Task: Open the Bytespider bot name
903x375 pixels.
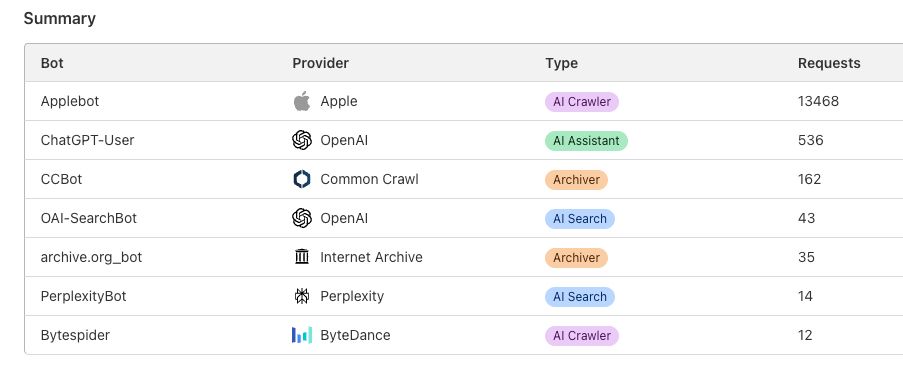Action: coord(75,335)
